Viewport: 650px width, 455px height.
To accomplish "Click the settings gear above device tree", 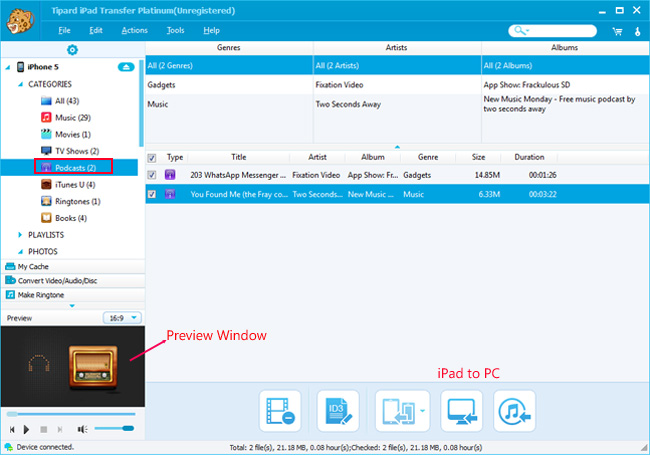I will tap(72, 50).
